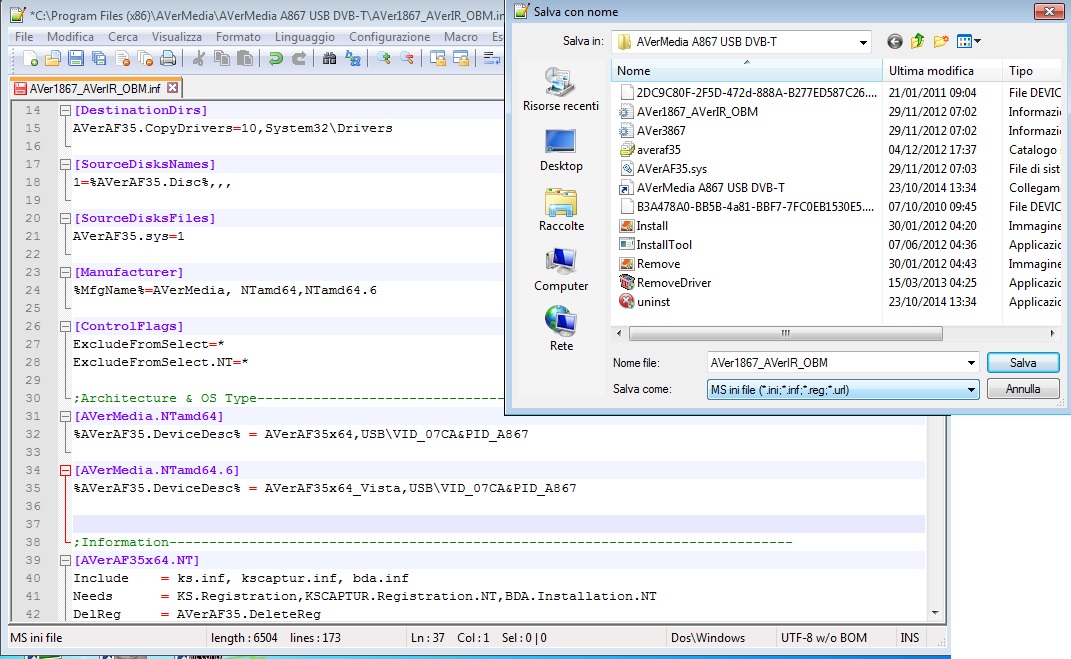Viewport: 1071px width, 659px height.
Task: Open the Formato menu
Action: (238, 37)
